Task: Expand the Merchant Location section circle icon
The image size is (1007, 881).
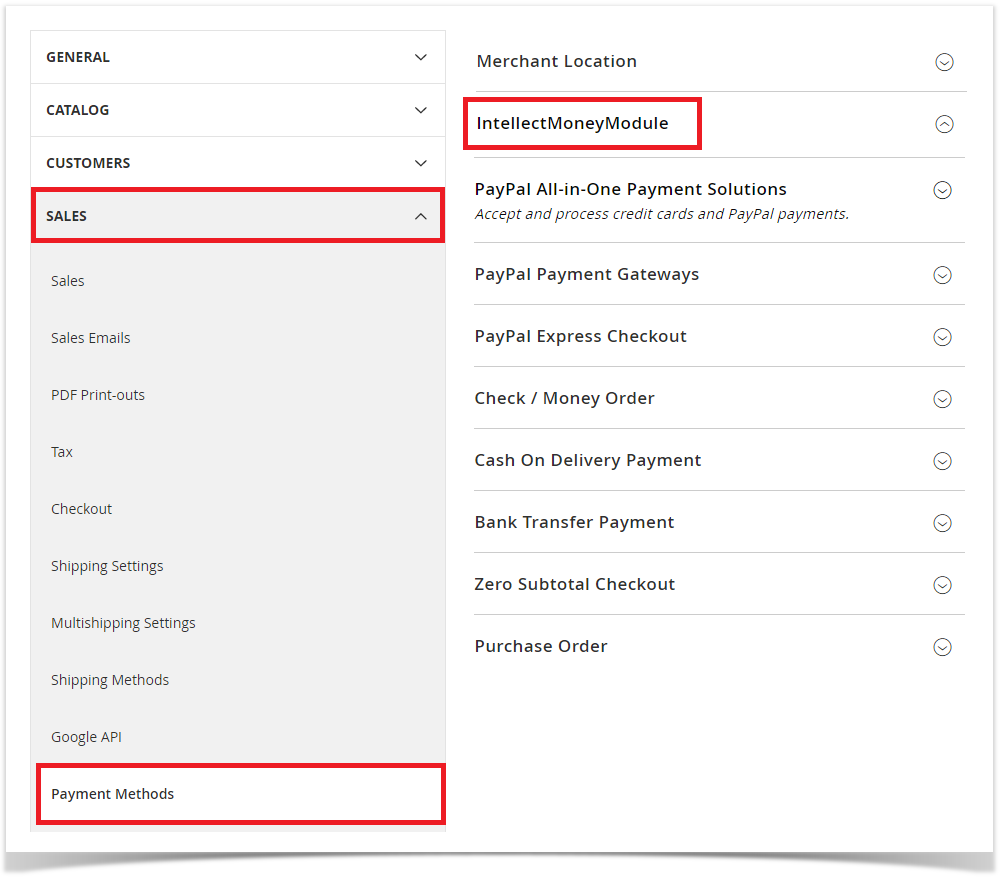Action: click(943, 62)
